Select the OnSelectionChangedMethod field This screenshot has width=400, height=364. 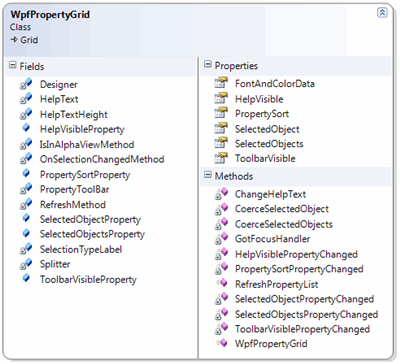pos(102,159)
